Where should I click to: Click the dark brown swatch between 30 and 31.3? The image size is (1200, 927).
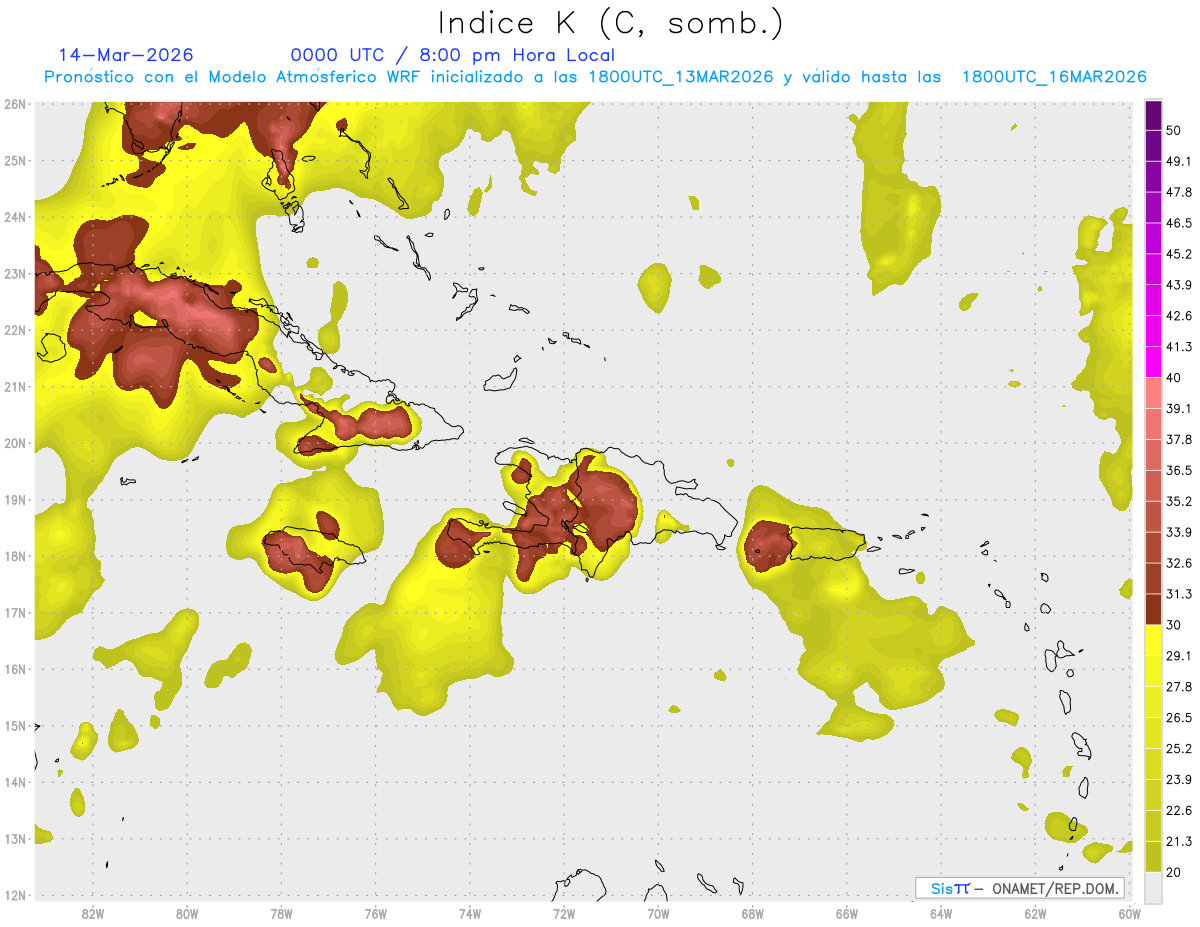(1153, 609)
